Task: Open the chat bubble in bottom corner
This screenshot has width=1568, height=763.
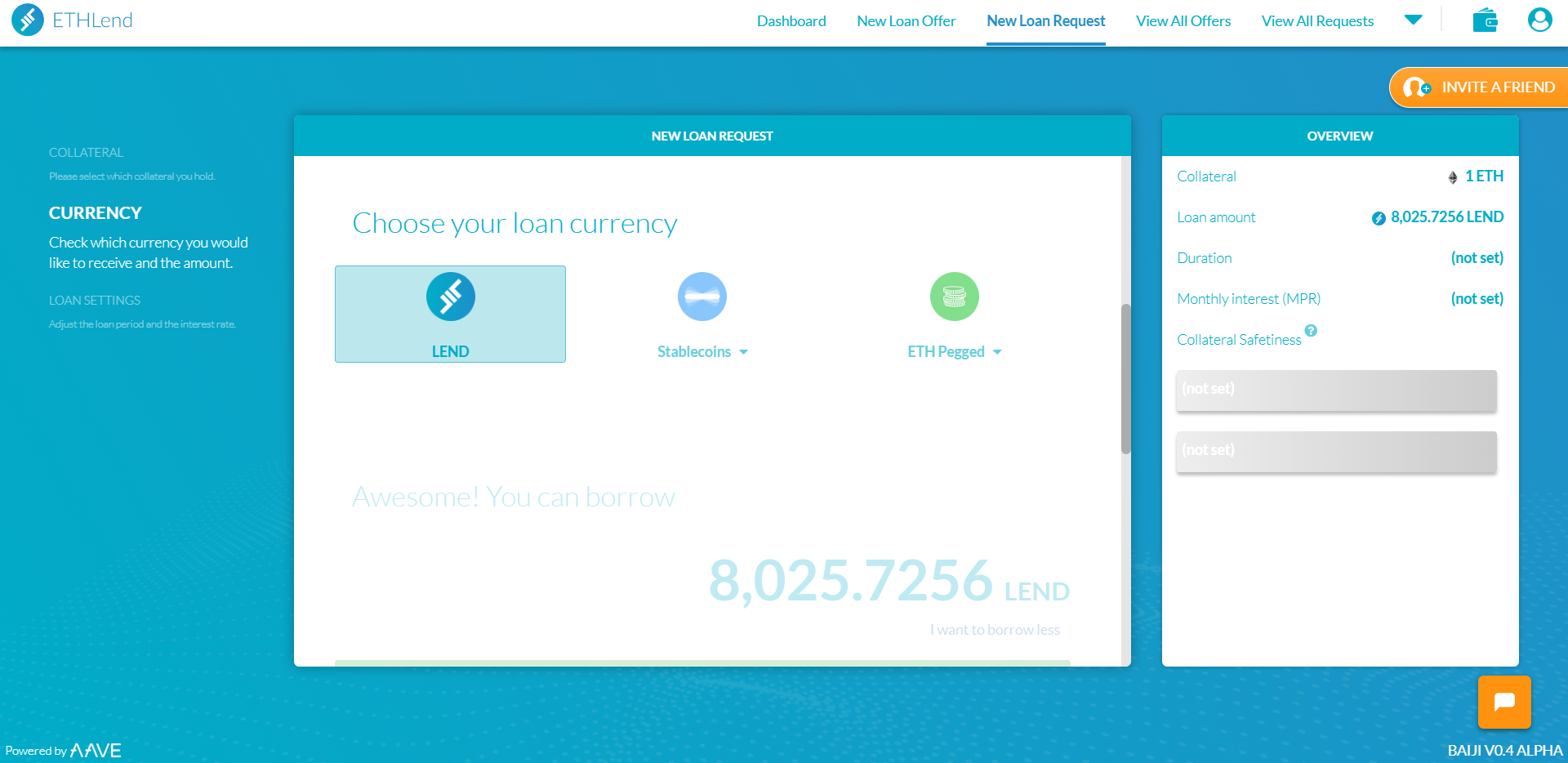Action: point(1504,702)
